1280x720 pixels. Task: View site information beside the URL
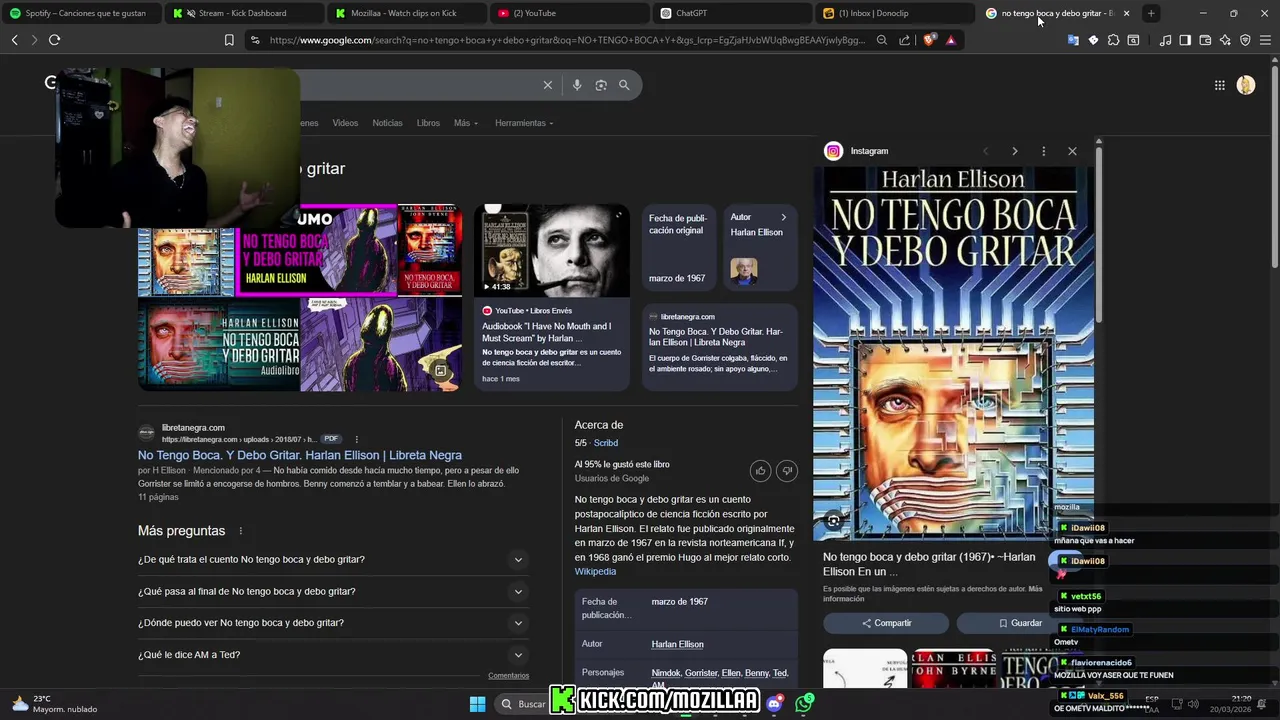click(x=255, y=40)
